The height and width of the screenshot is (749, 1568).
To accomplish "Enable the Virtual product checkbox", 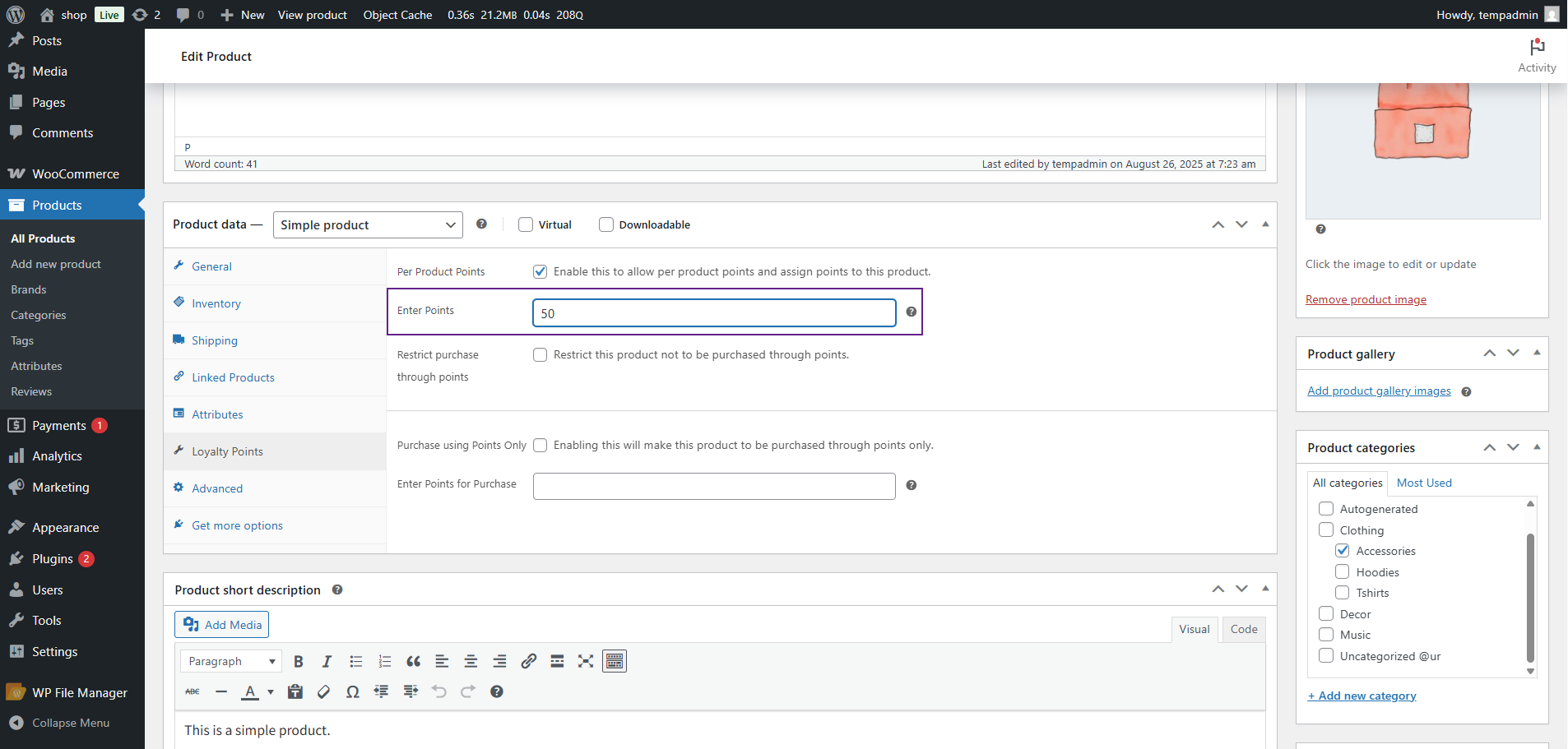I will click(x=526, y=225).
